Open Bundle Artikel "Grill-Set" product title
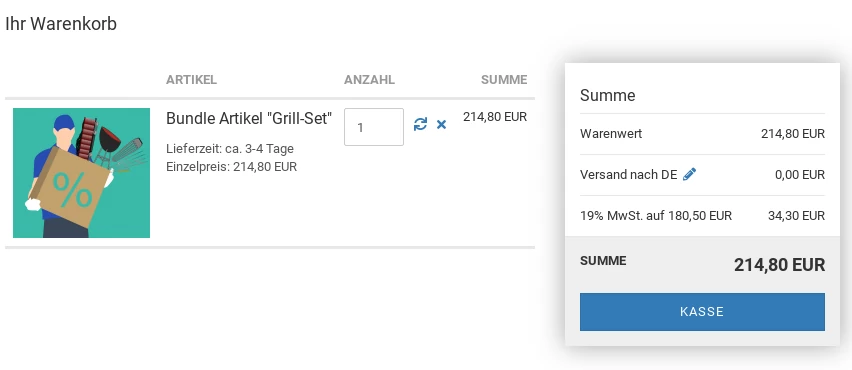Screen dimensions: 852x370 point(249,118)
